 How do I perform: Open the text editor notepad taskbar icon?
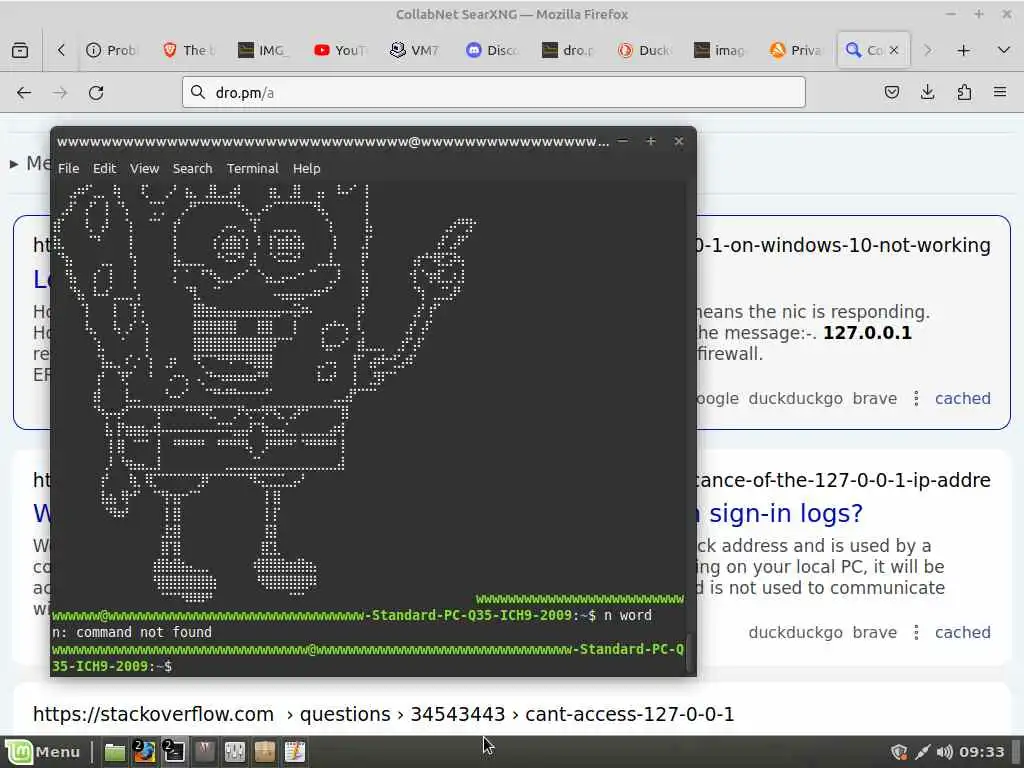click(x=295, y=752)
